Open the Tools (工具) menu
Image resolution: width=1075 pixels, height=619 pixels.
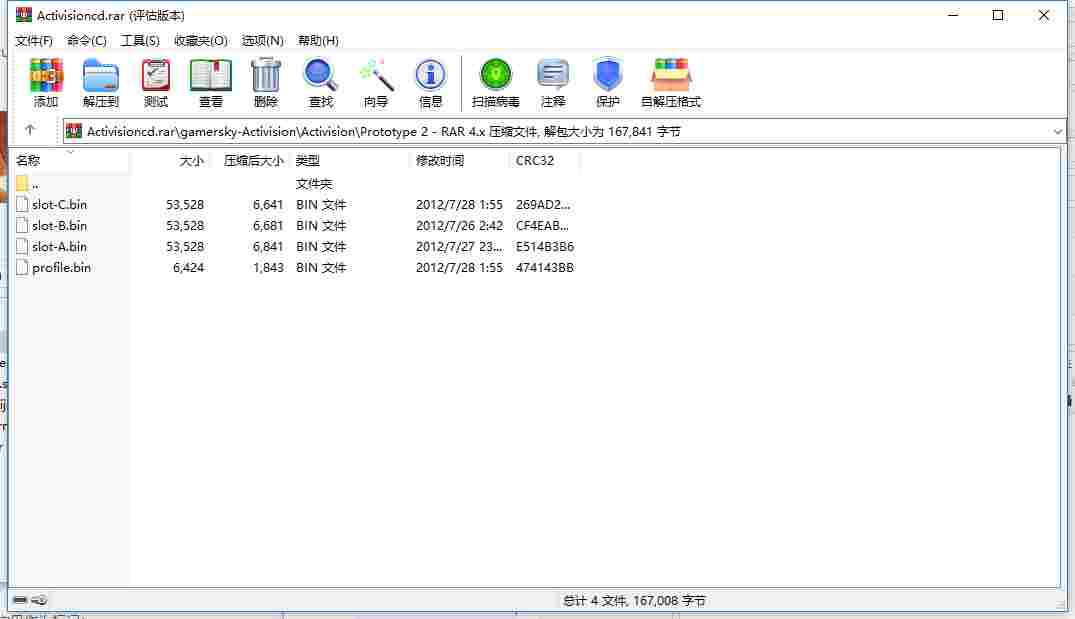point(140,40)
